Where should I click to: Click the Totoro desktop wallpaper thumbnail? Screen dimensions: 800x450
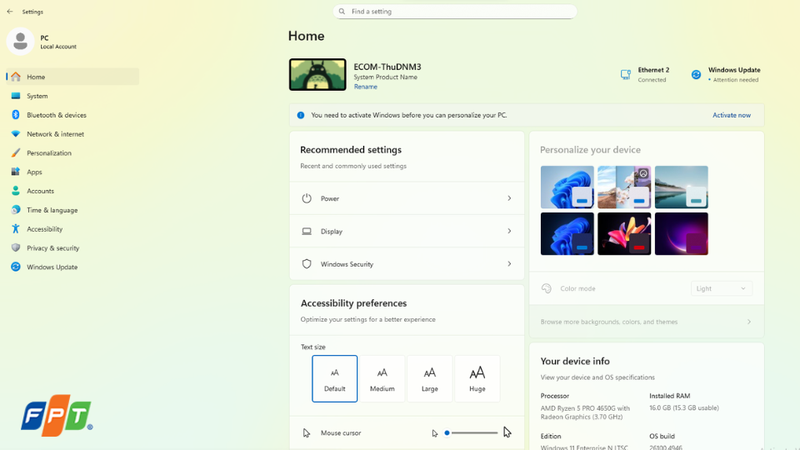click(x=317, y=74)
